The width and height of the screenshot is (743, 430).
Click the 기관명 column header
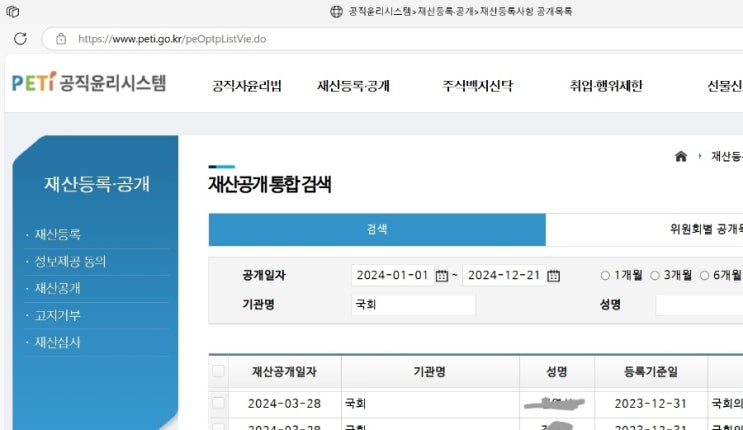430,372
